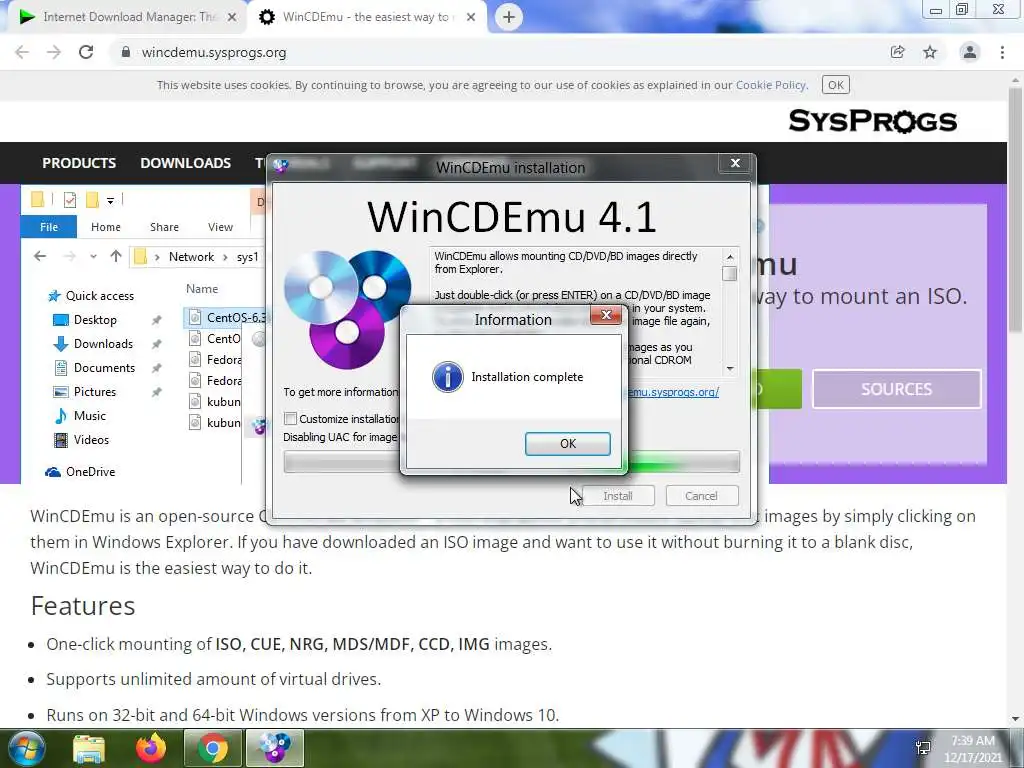The image size is (1024, 768).
Task: Launch Firefox from taskbar
Action: [x=151, y=748]
